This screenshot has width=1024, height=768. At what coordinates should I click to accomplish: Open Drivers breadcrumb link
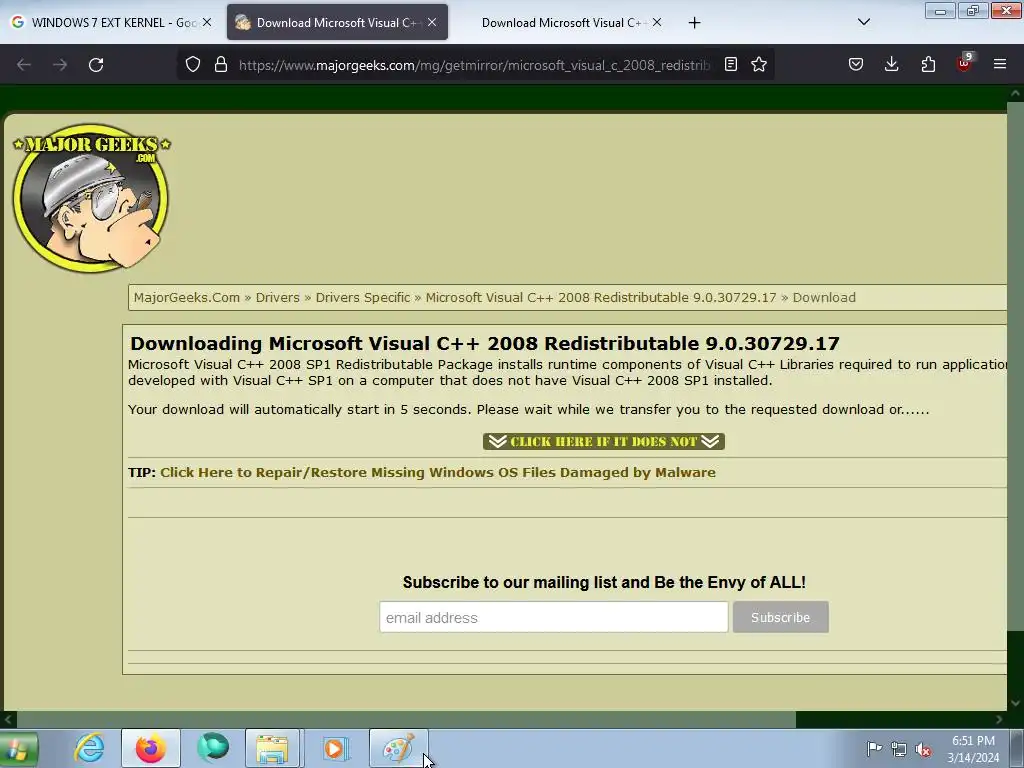coord(278,298)
